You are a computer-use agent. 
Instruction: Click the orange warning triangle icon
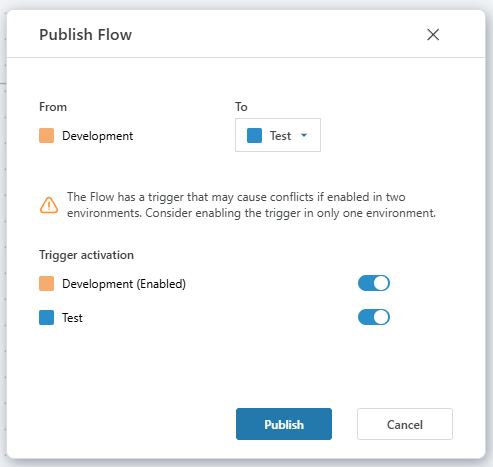[x=49, y=205]
